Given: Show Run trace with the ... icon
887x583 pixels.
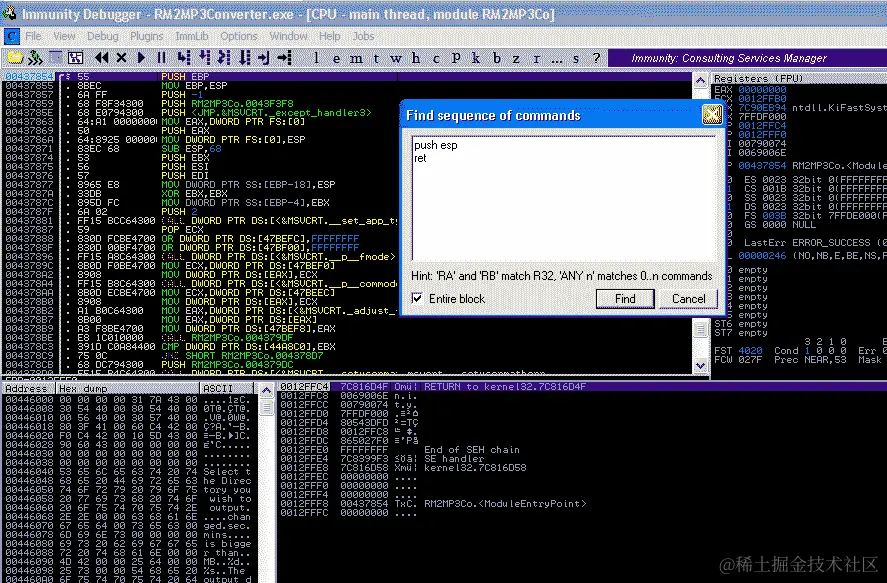Looking at the screenshot, I should point(557,59).
